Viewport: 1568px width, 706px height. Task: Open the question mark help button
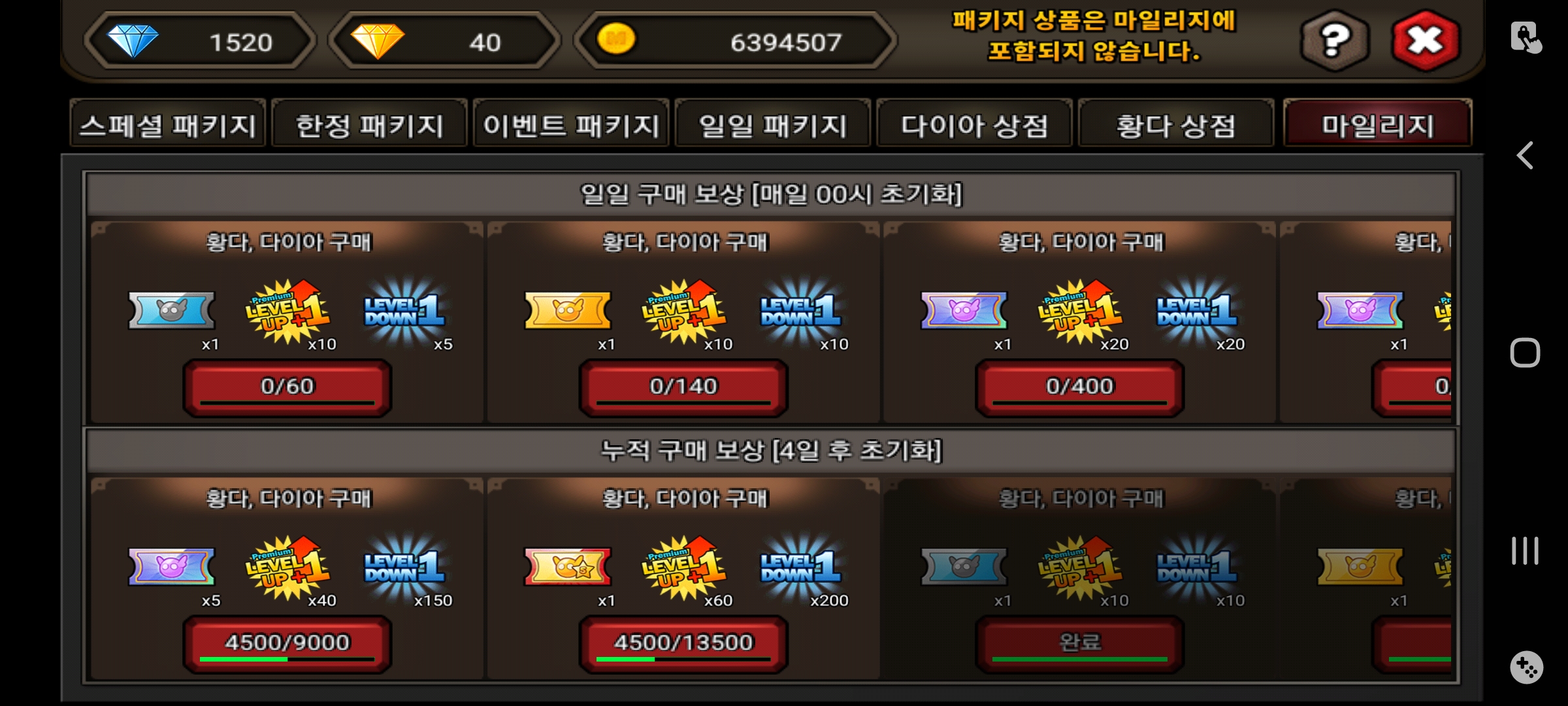coord(1335,41)
